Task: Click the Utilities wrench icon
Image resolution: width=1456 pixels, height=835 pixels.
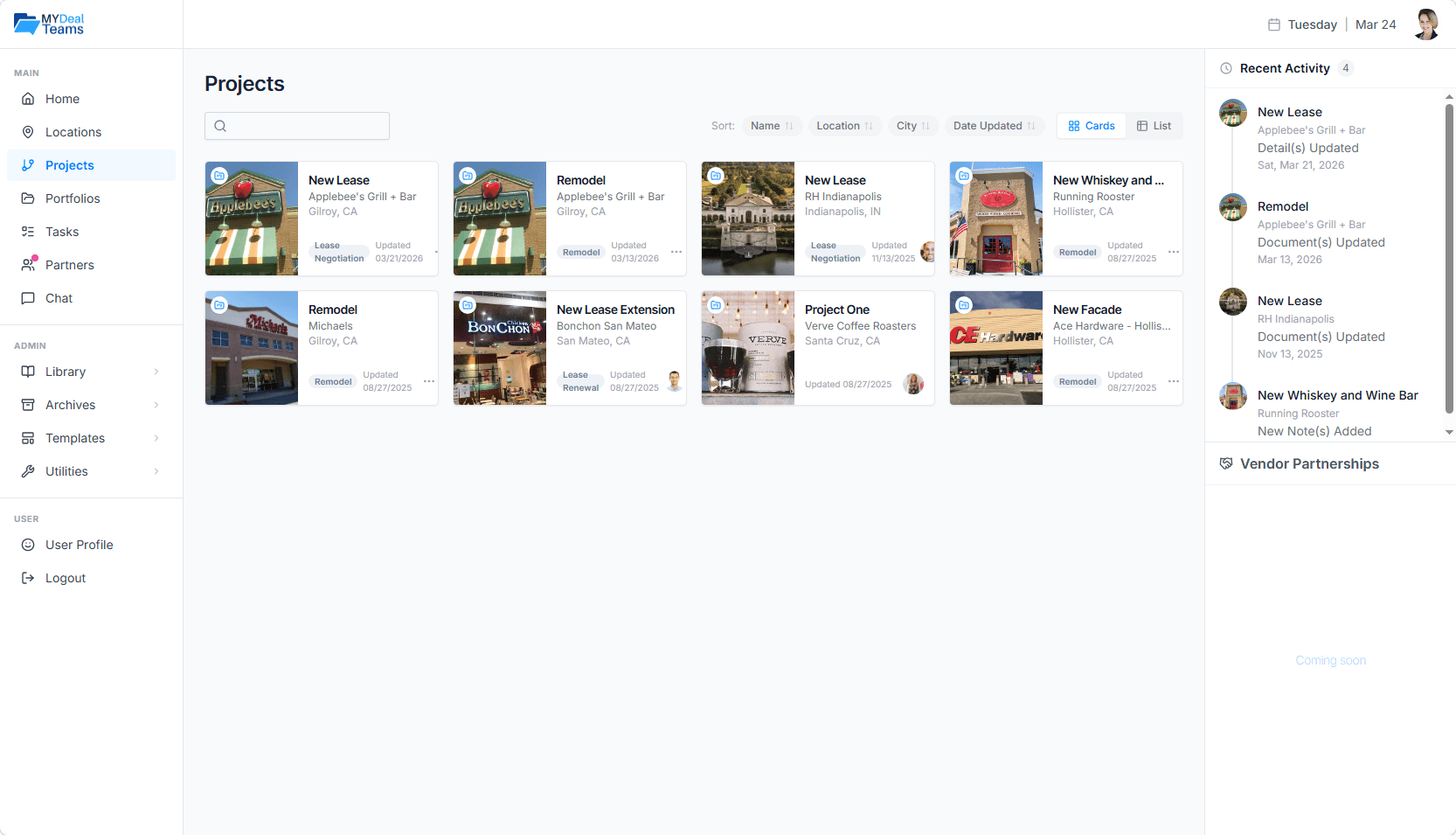Action: [28, 471]
